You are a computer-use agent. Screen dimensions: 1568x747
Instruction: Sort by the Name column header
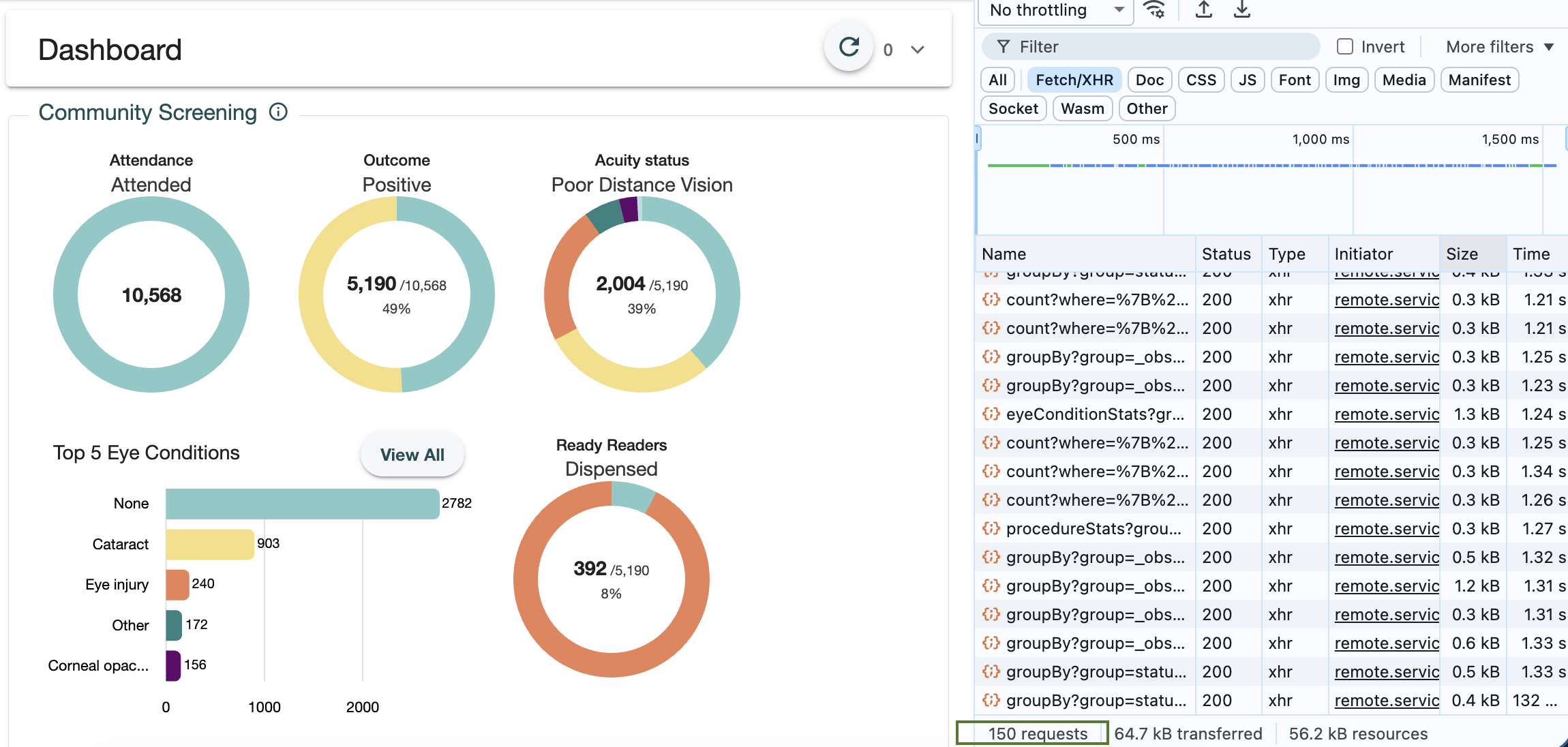pos(1085,254)
